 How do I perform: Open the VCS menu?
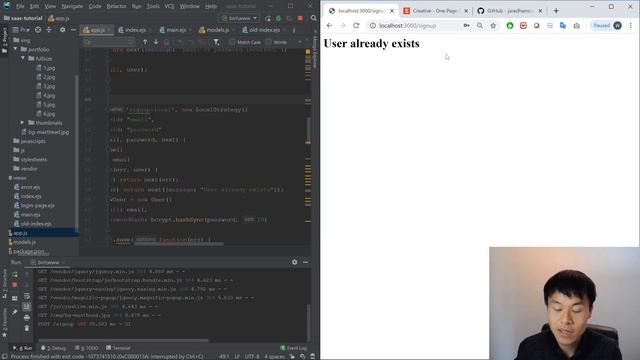[169, 6]
